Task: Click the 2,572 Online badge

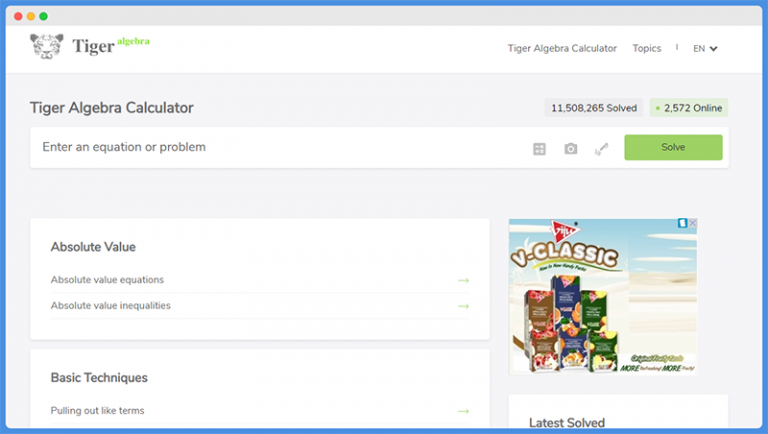Action: click(x=689, y=108)
